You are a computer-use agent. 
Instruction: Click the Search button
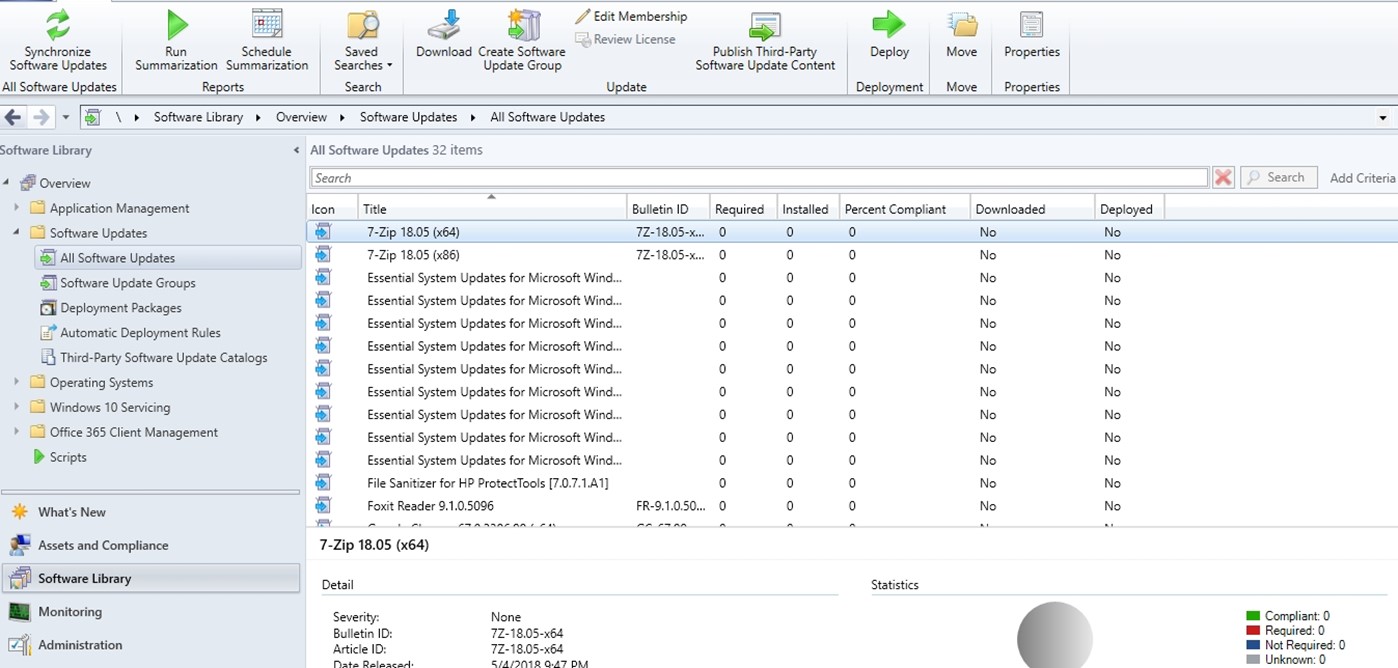[x=1279, y=177]
